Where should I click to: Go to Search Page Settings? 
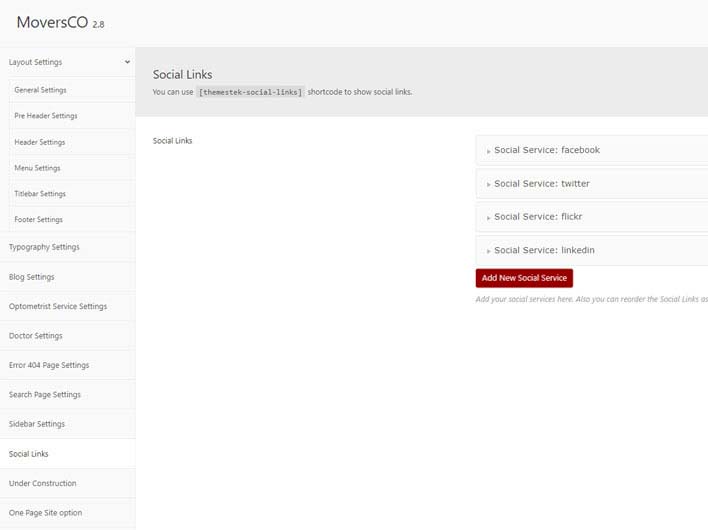coord(45,395)
